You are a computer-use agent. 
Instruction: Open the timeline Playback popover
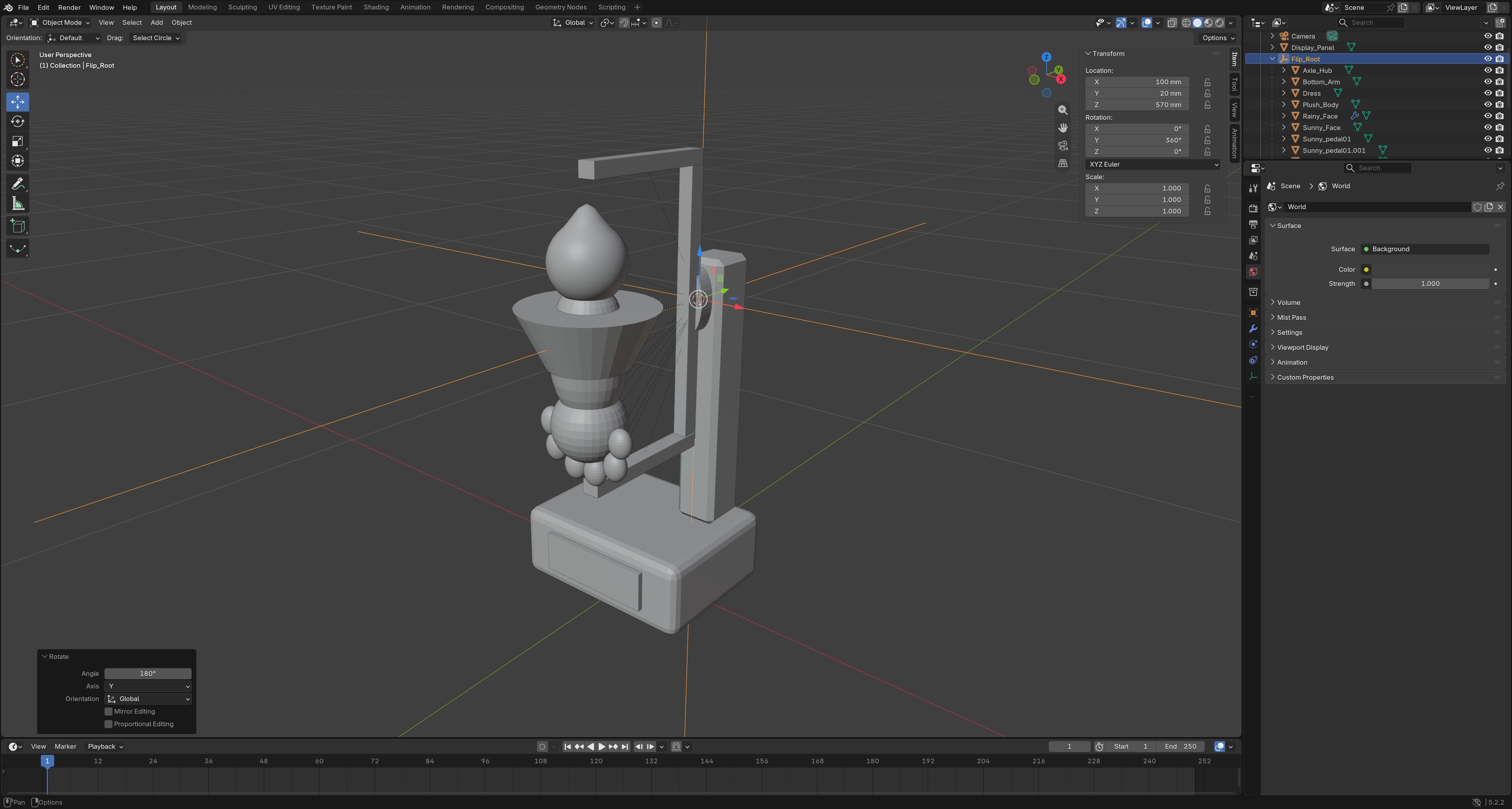[105, 747]
